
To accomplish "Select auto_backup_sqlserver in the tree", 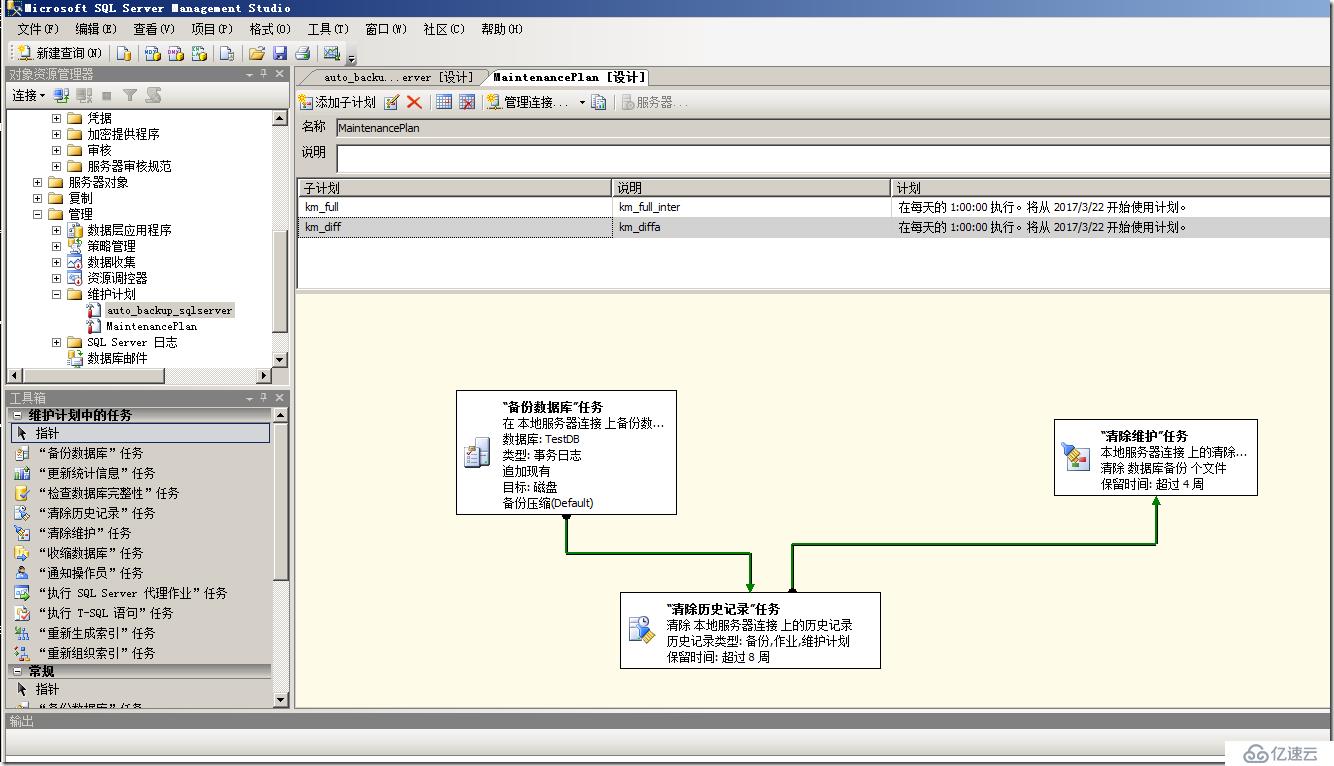I will click(169, 310).
